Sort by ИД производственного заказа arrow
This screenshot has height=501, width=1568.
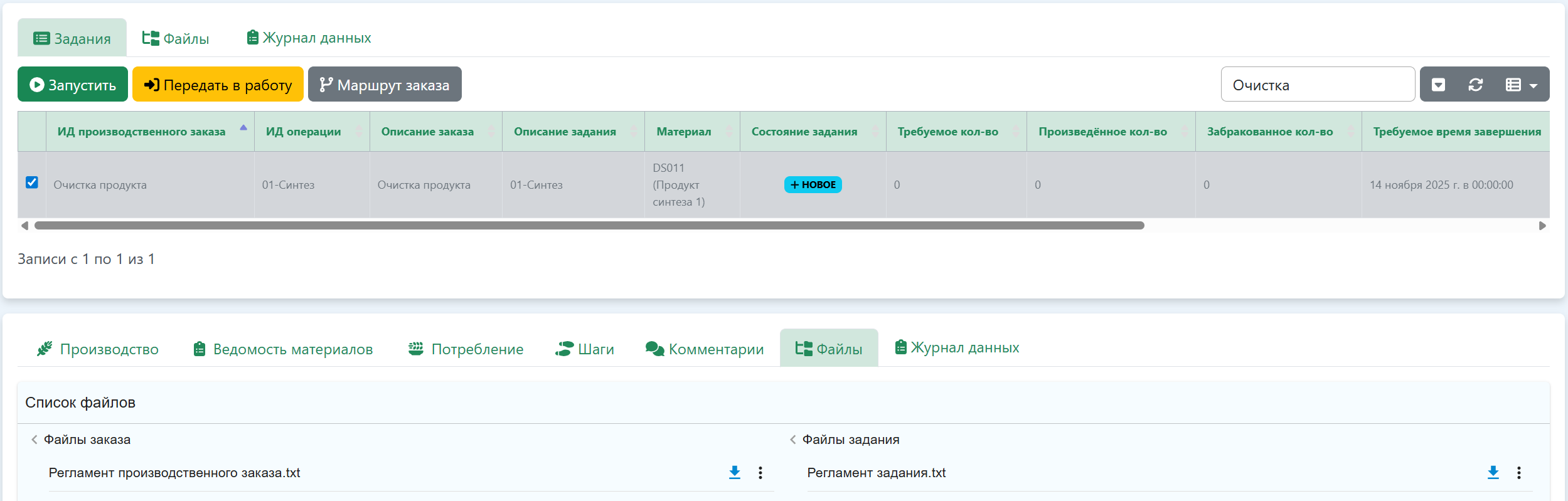coord(243,128)
